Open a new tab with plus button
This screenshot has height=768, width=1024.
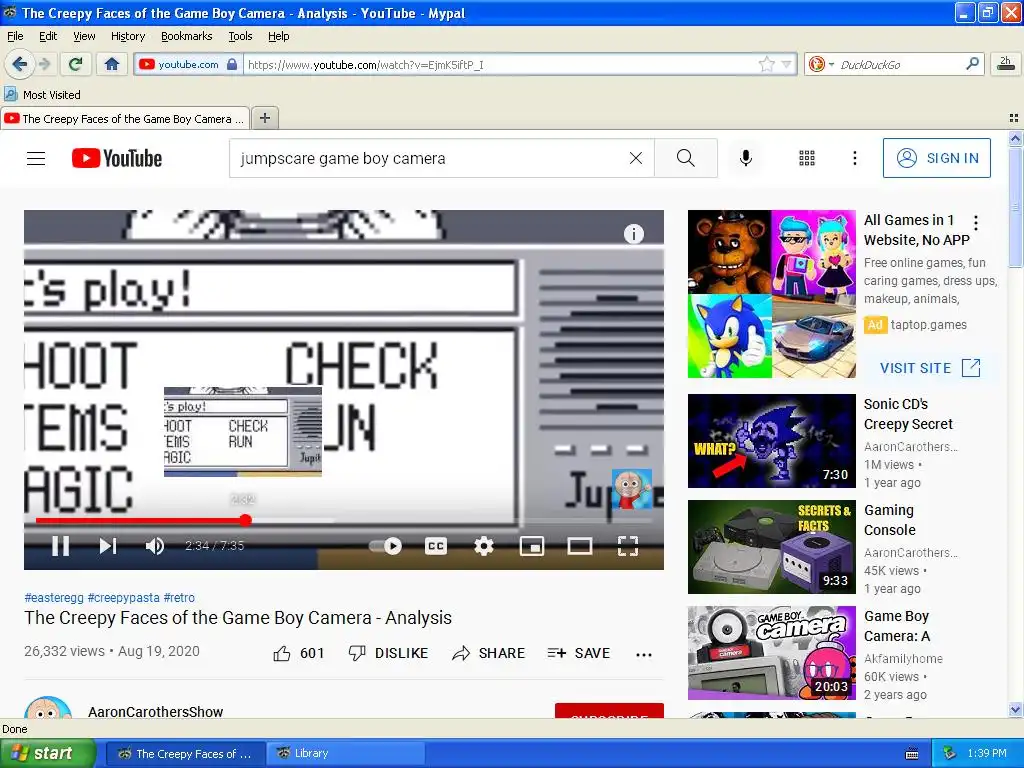click(264, 118)
